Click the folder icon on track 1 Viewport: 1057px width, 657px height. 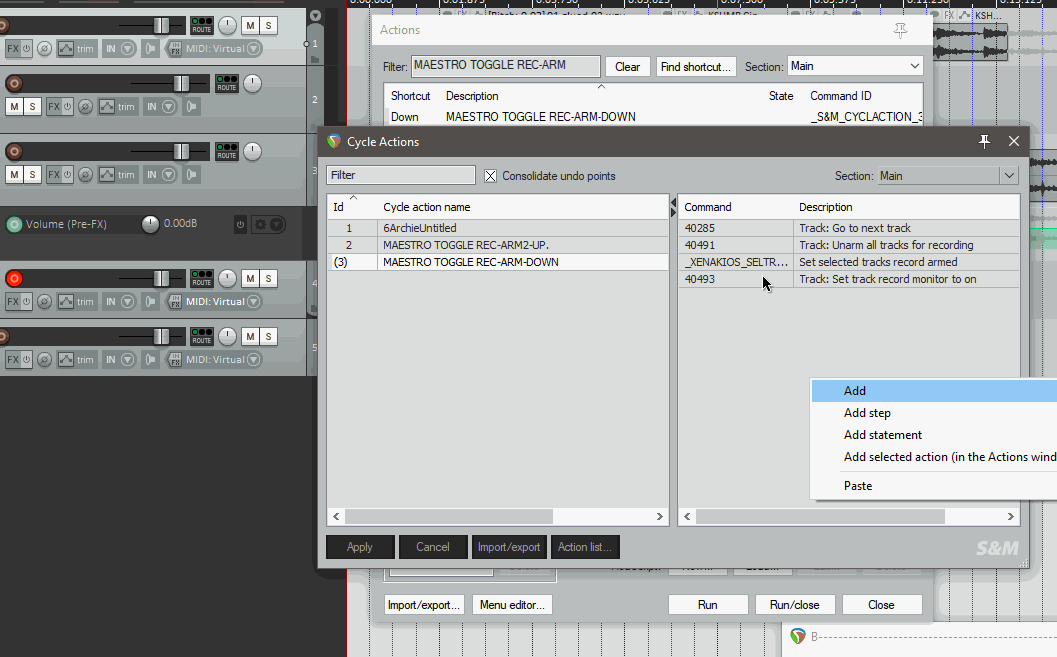(315, 59)
